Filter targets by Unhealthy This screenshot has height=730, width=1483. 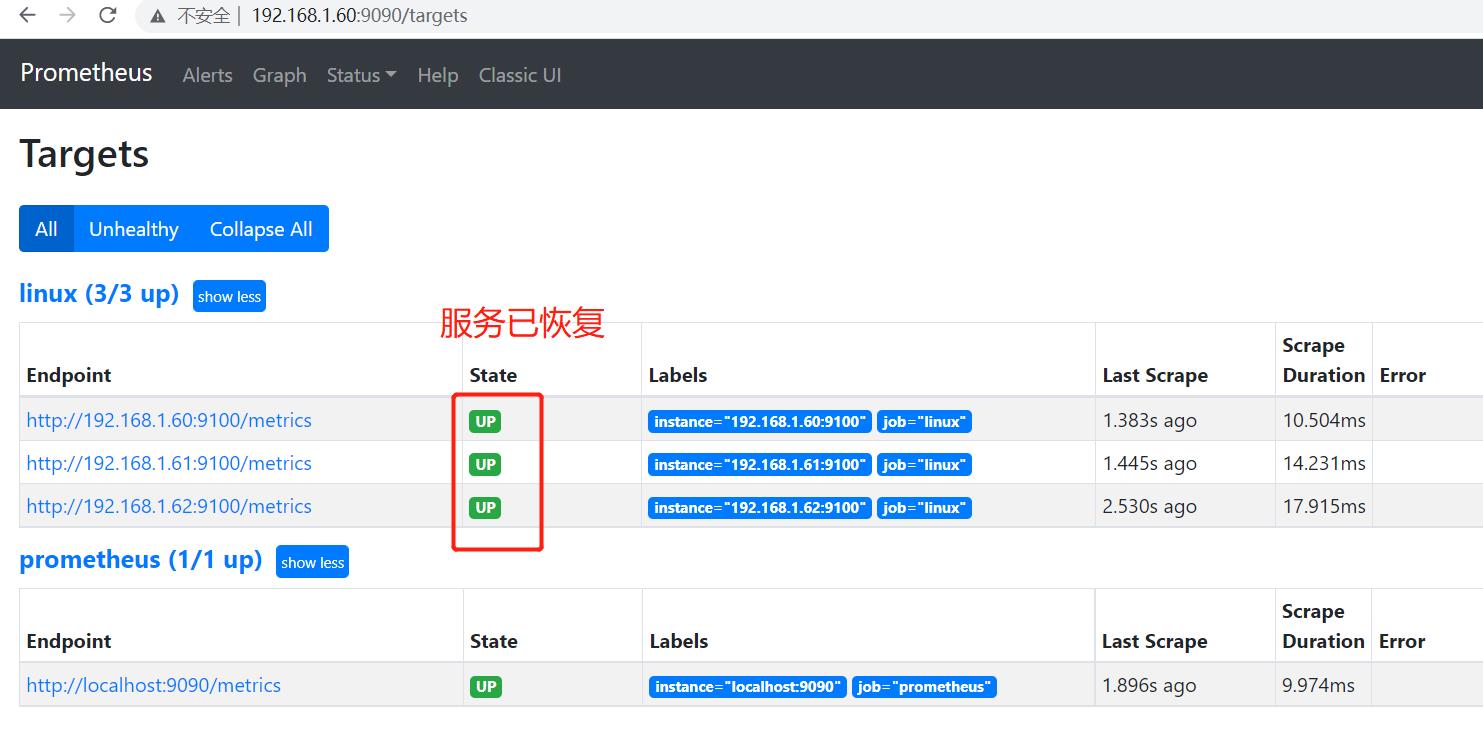point(133,229)
